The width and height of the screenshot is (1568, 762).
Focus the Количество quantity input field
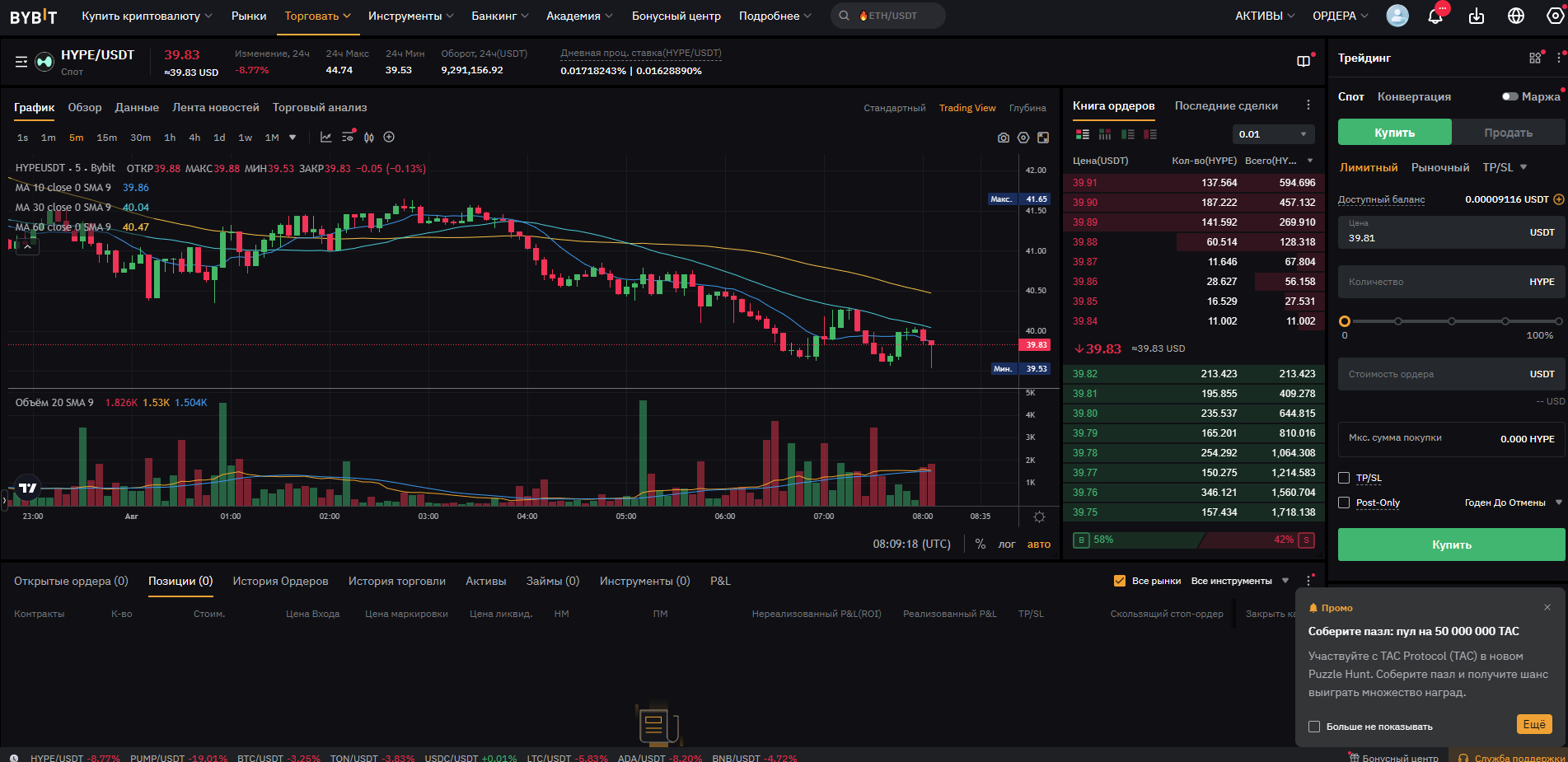tap(1451, 282)
